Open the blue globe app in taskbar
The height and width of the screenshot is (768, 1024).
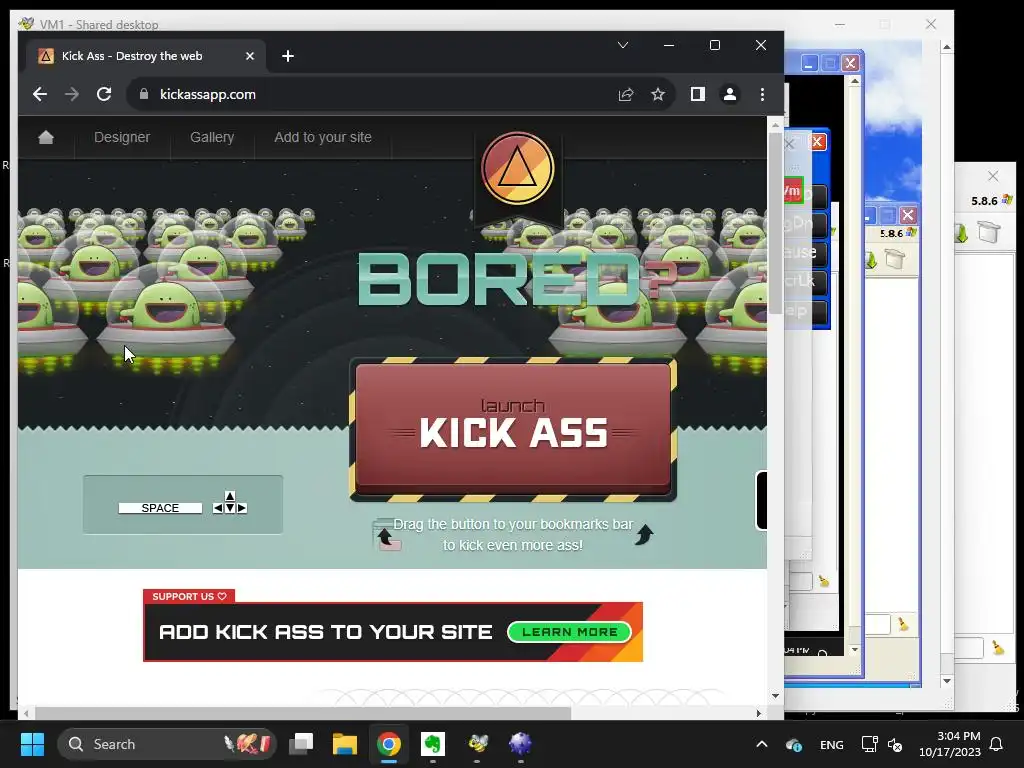(x=520, y=744)
